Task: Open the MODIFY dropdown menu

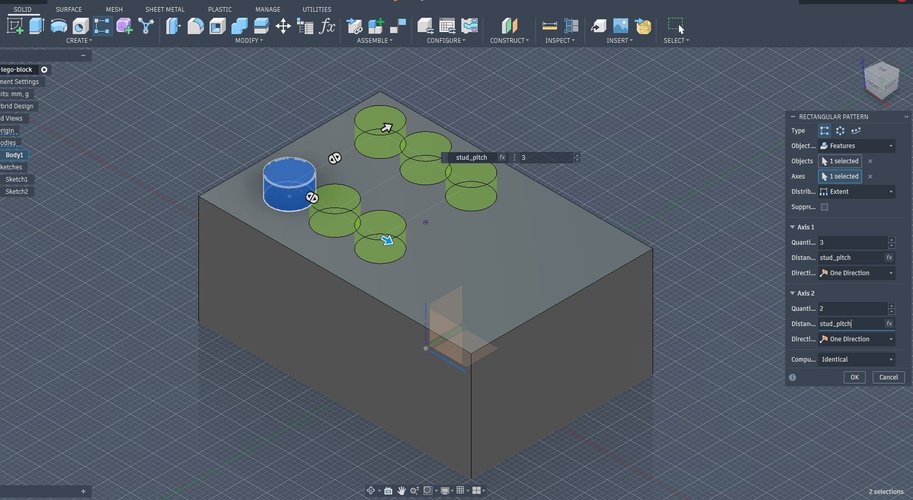Action: pos(249,41)
